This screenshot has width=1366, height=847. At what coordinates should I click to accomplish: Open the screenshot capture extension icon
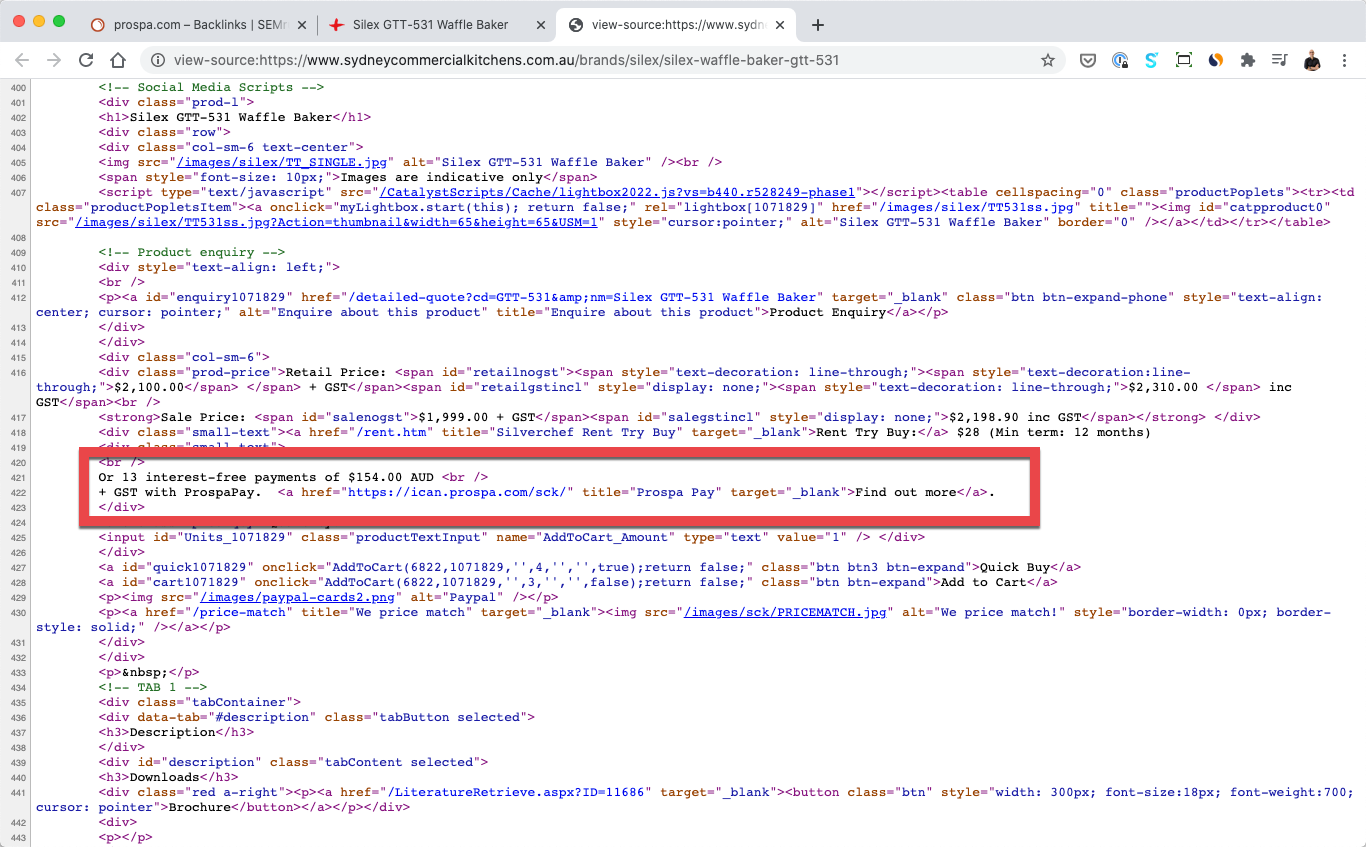click(x=1183, y=60)
